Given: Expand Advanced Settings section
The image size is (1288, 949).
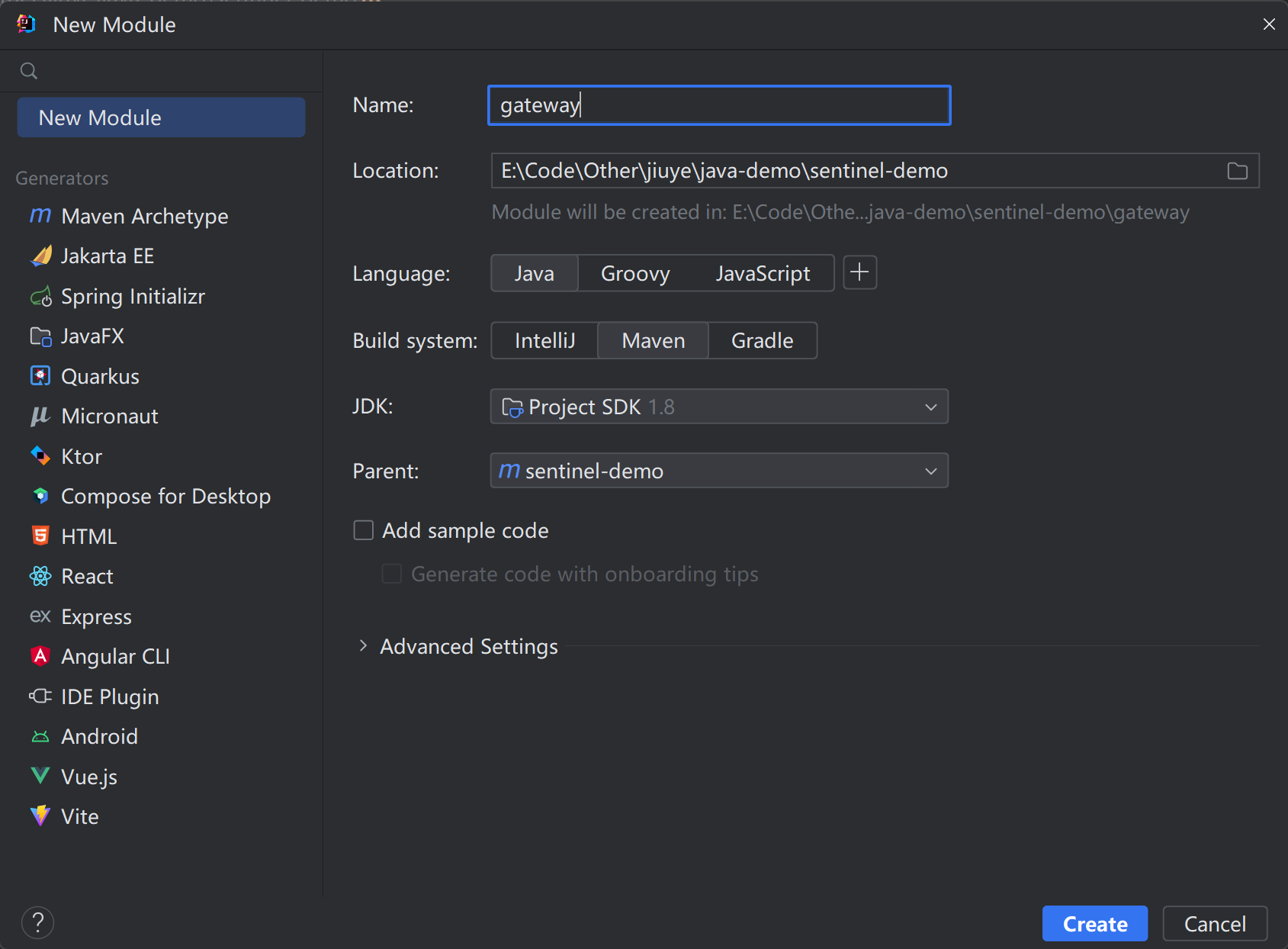Looking at the screenshot, I should click(x=363, y=646).
